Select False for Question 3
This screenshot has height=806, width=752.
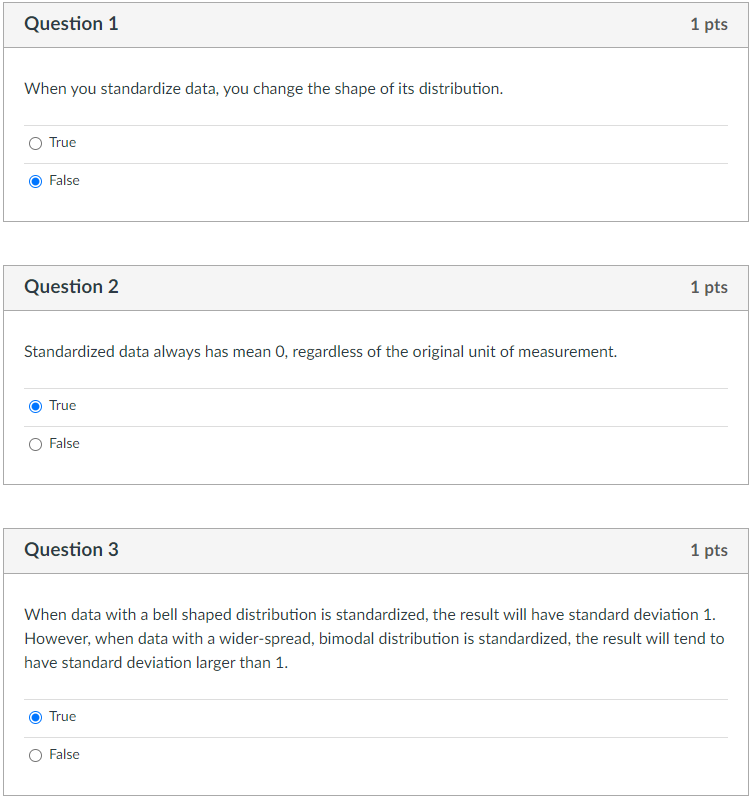[35, 754]
